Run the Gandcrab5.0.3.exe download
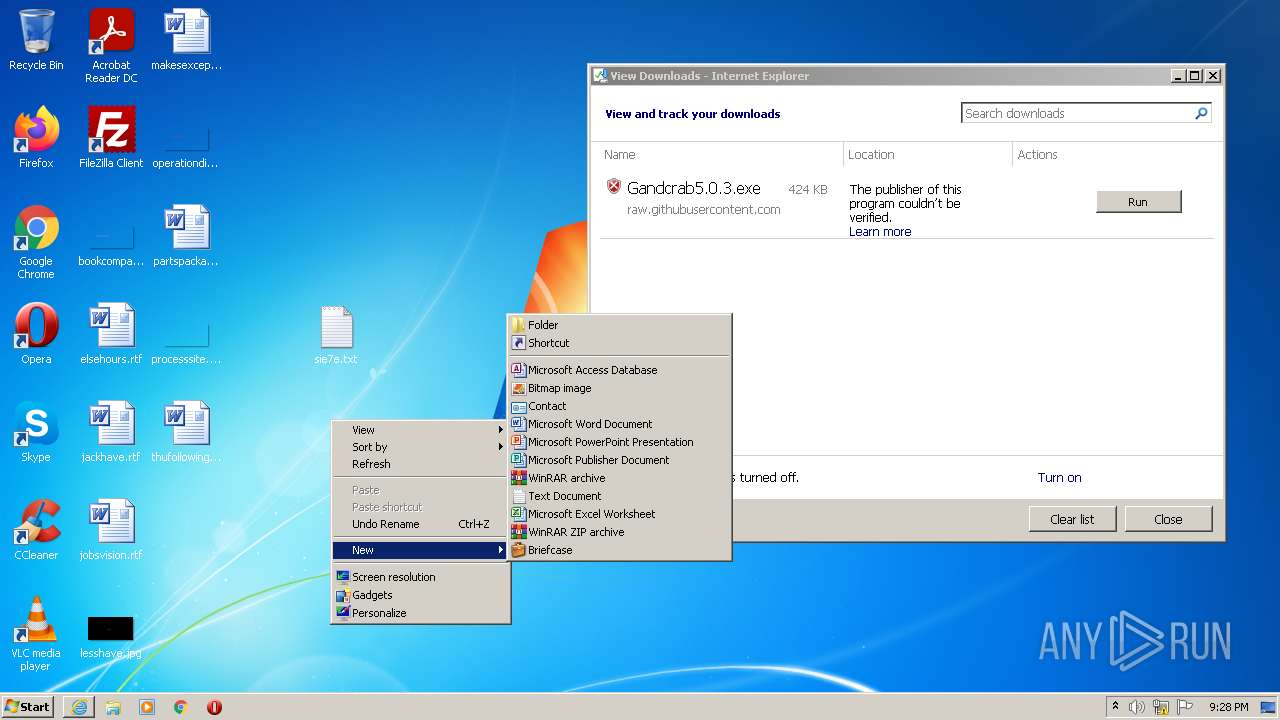Screen dimensions: 1280x720 [1138, 202]
